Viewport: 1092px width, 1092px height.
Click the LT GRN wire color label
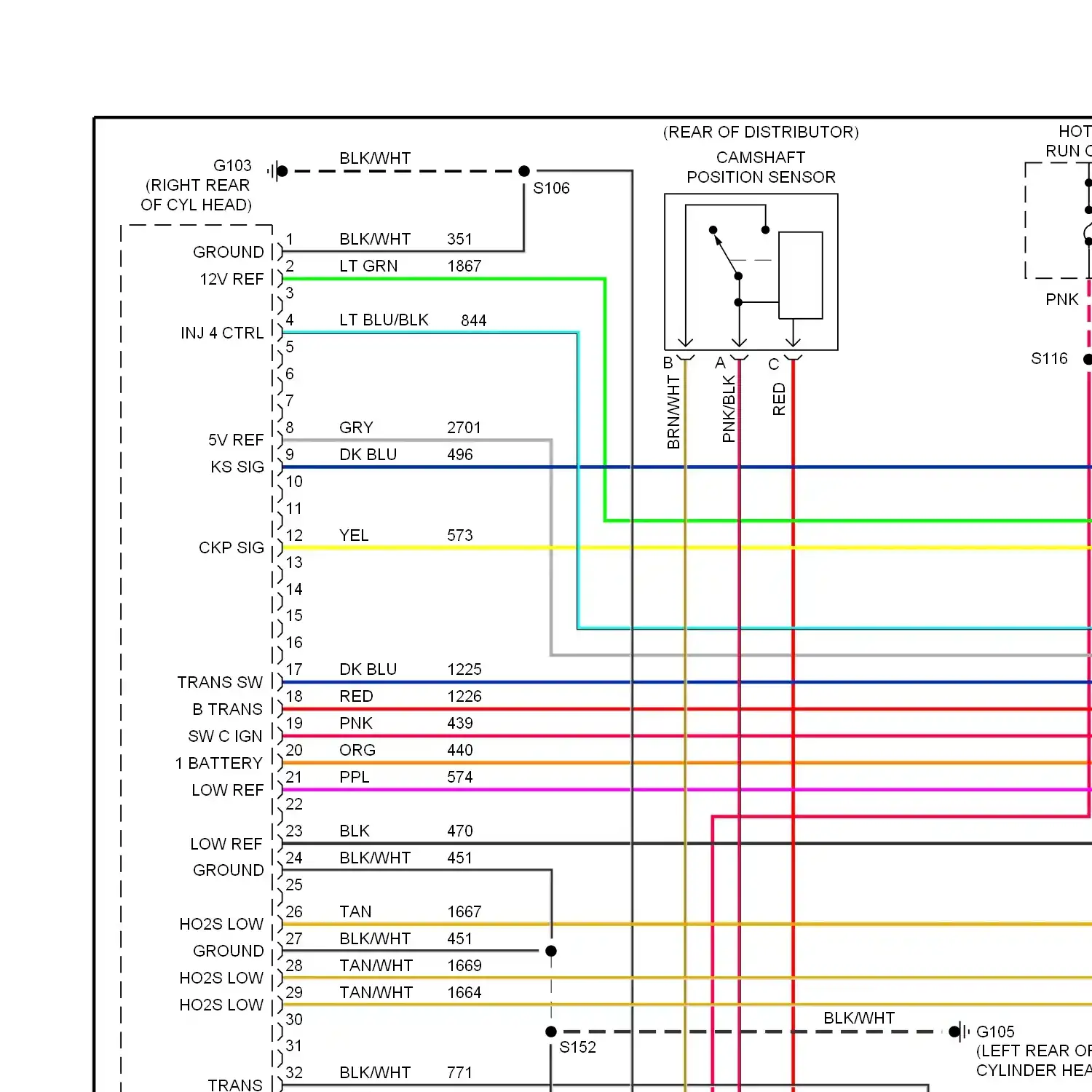[368, 266]
